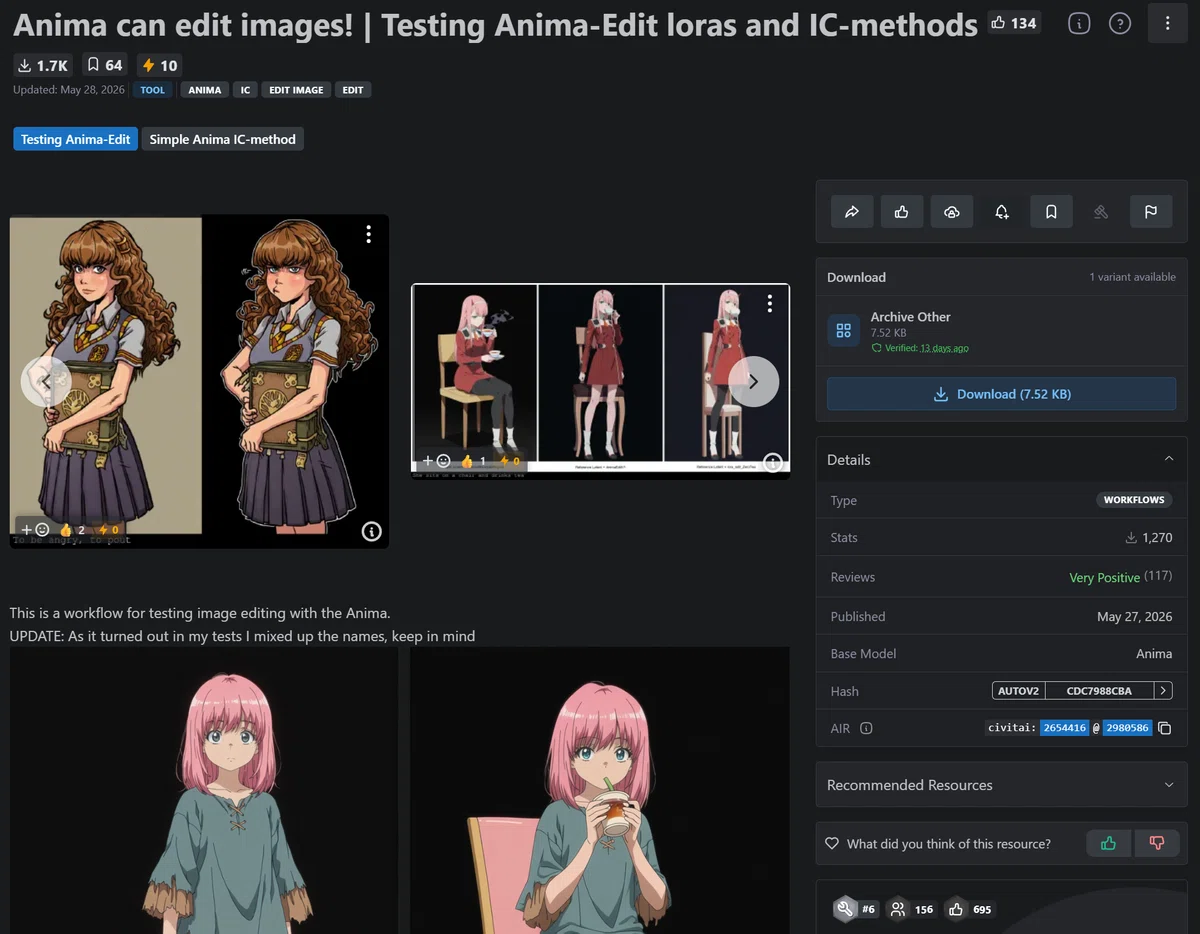Open the Very Positive (117) reviews link
1200x934 pixels.
point(1120,577)
